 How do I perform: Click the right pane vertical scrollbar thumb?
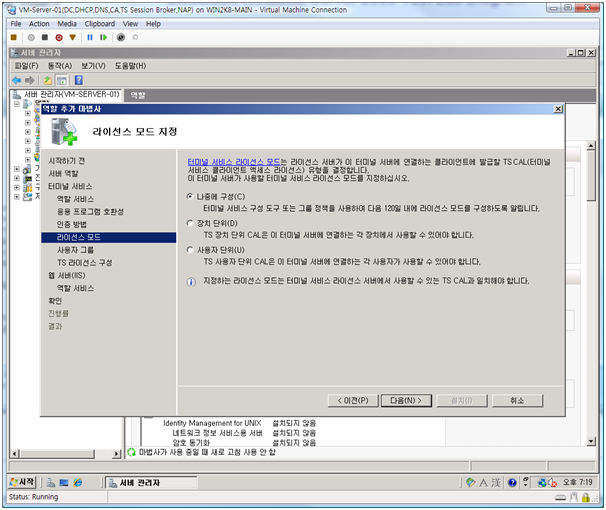[591, 176]
